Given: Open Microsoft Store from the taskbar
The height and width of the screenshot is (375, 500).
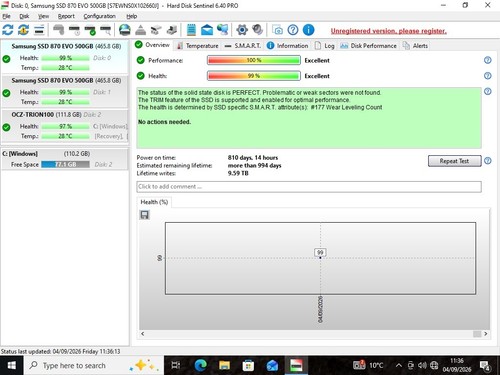Looking at the screenshot, I should (x=248, y=365).
